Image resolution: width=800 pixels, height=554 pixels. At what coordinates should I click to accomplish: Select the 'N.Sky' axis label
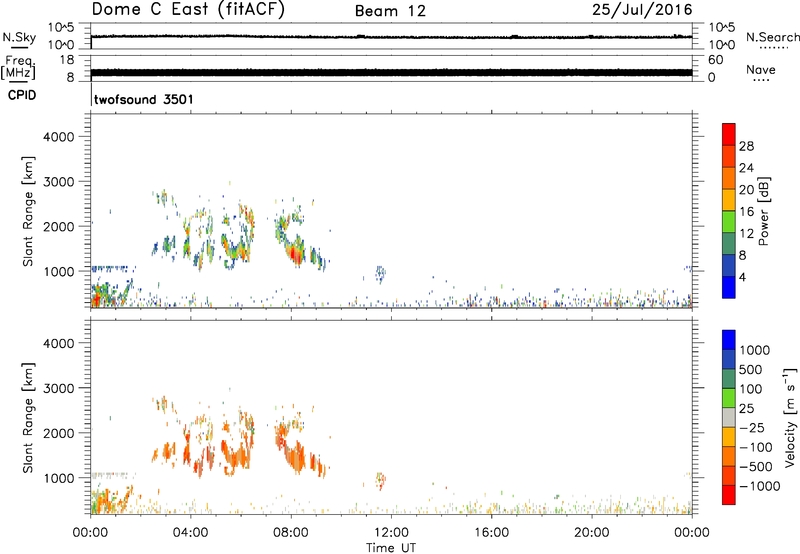[19, 37]
